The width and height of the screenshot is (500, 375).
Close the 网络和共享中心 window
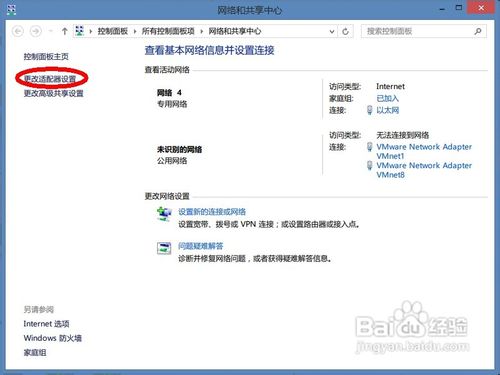tap(481, 8)
